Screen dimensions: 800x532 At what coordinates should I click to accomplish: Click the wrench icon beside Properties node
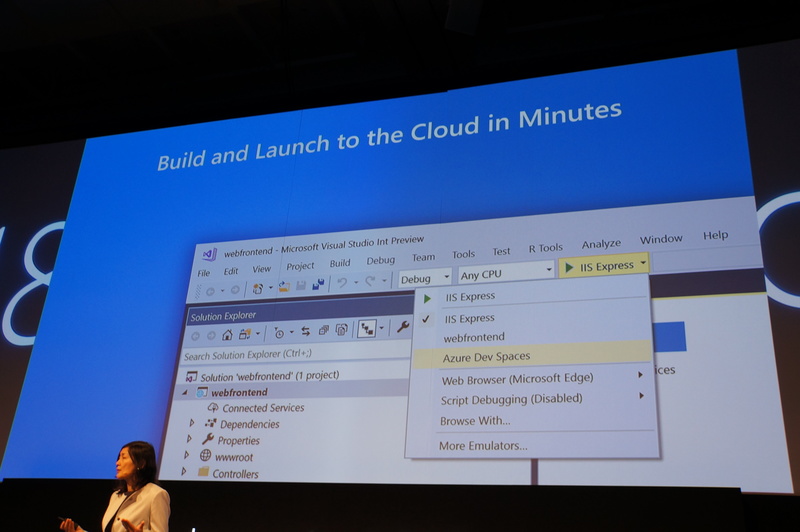click(x=208, y=439)
